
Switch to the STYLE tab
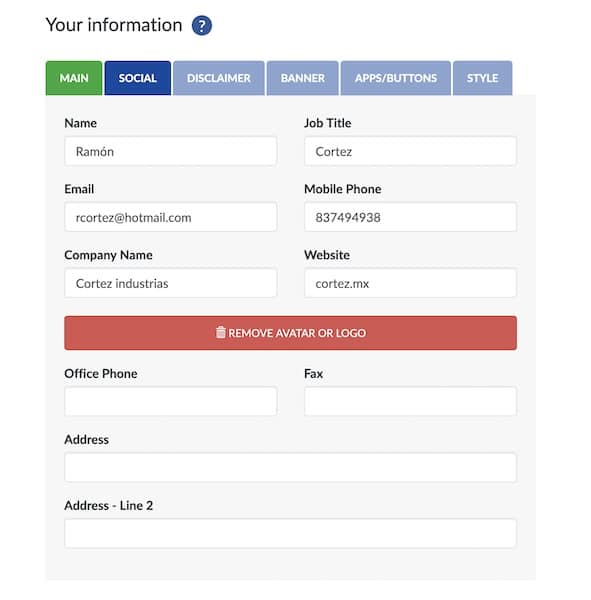[482, 78]
